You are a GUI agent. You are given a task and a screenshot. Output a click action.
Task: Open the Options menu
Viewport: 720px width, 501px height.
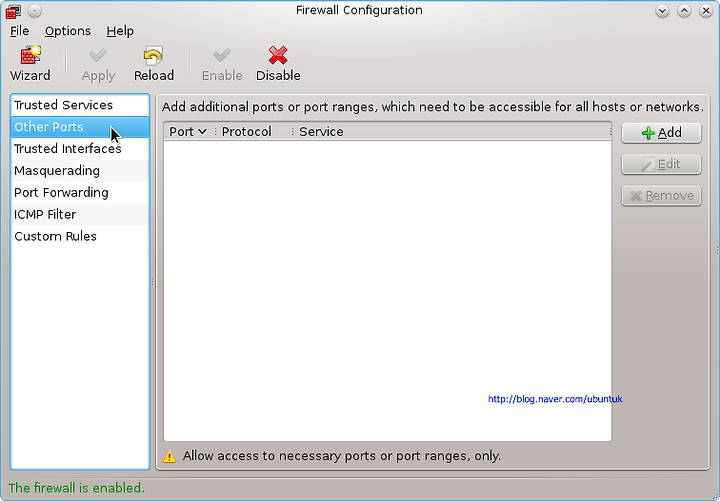(68, 31)
